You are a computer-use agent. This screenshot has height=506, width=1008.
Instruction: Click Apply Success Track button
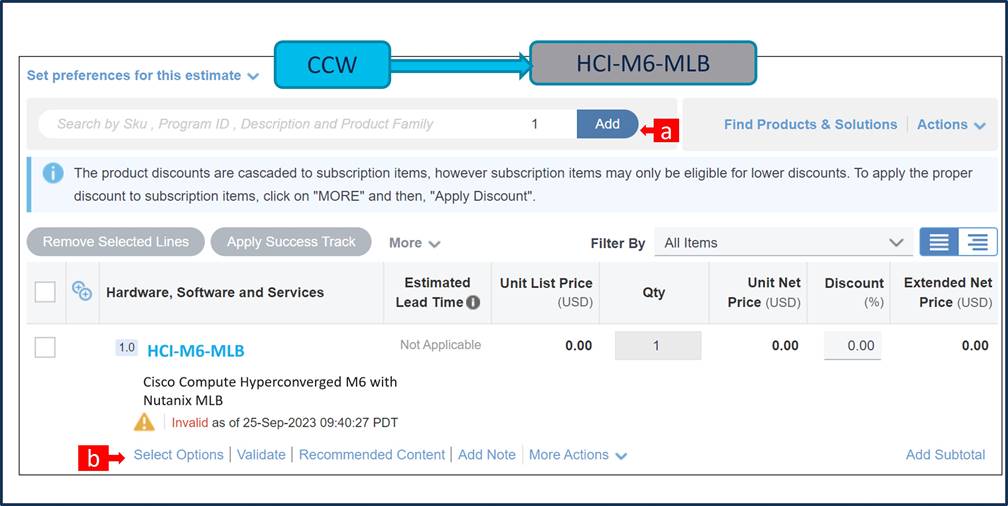(291, 242)
